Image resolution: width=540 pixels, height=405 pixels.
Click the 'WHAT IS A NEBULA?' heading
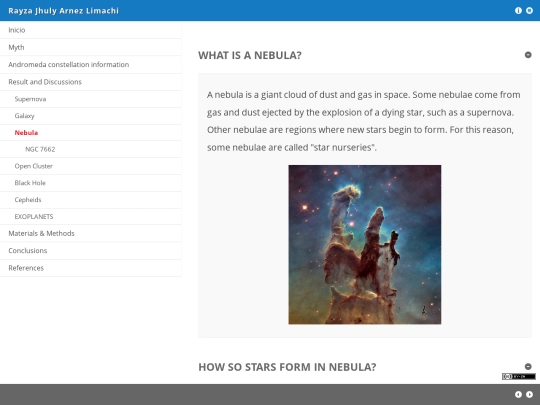click(250, 55)
